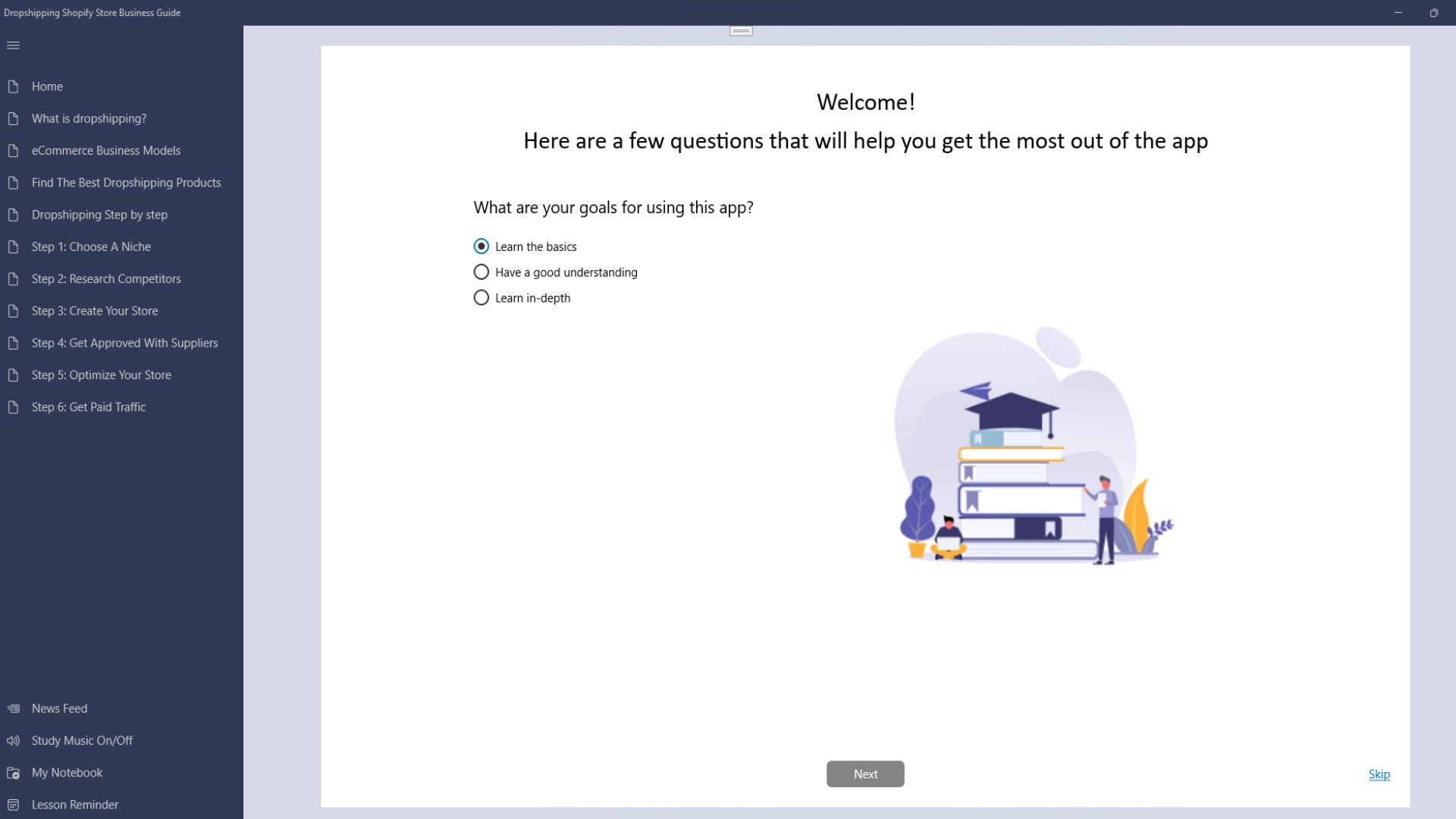Skip the welcome questionnaire

pyautogui.click(x=1378, y=774)
